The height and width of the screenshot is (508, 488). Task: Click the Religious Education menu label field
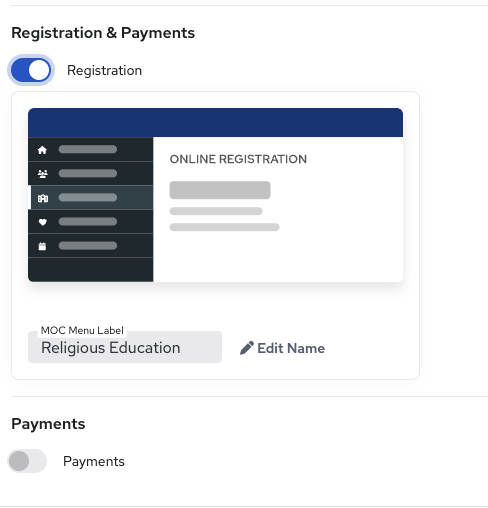[x=125, y=347]
